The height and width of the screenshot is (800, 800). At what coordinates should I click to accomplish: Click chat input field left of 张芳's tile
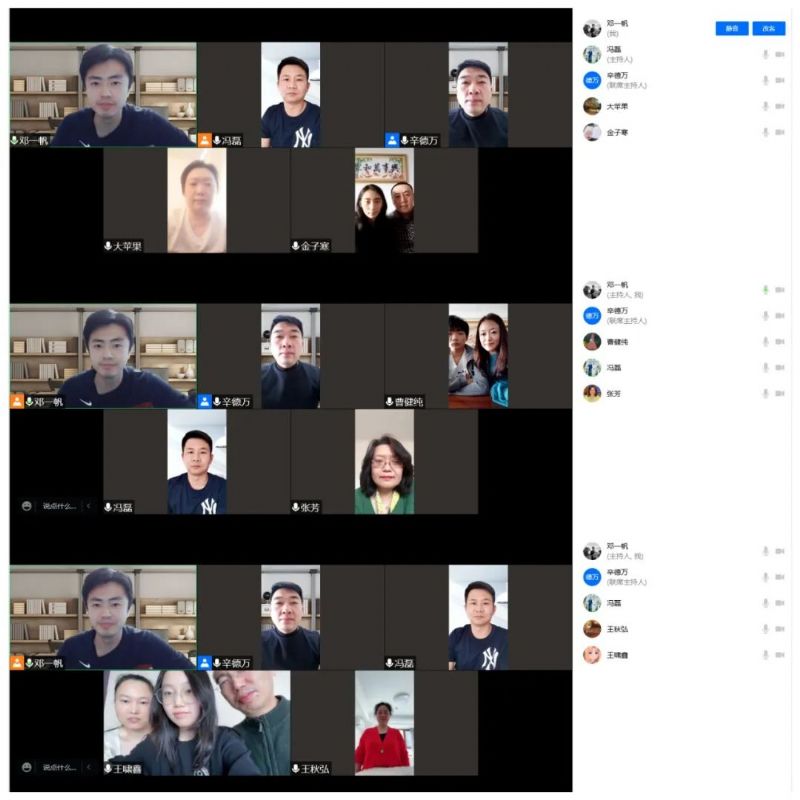pos(58,507)
